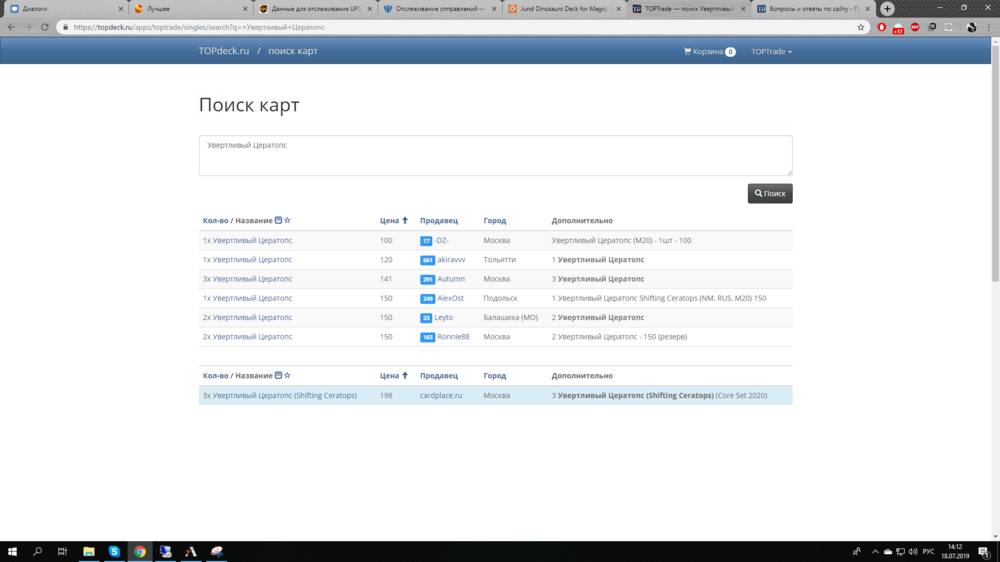Screen dimensions: 1000x562
Task: Click the page vertical scrollbar
Action: tap(994, 160)
